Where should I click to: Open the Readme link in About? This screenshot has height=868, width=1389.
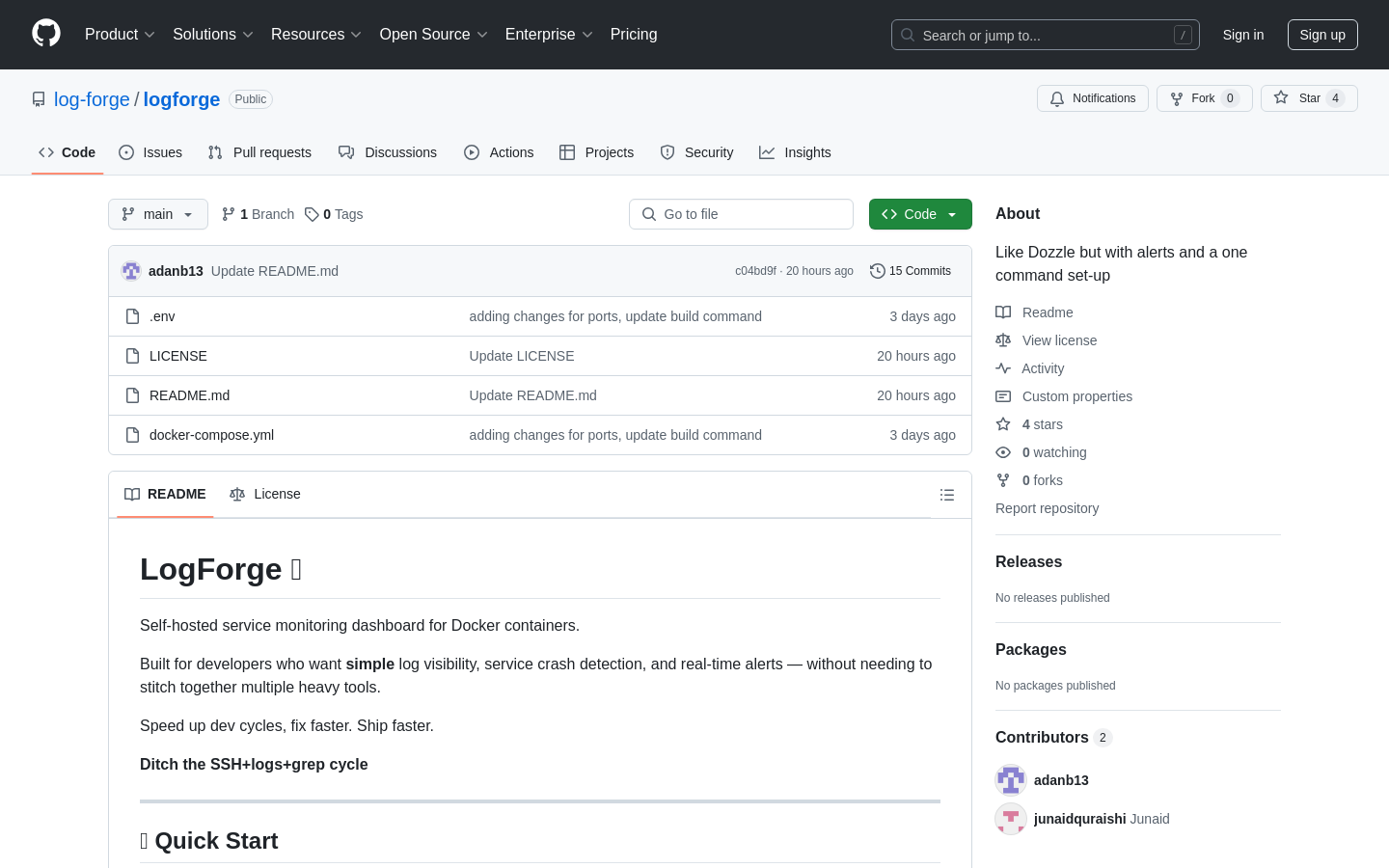point(1034,312)
